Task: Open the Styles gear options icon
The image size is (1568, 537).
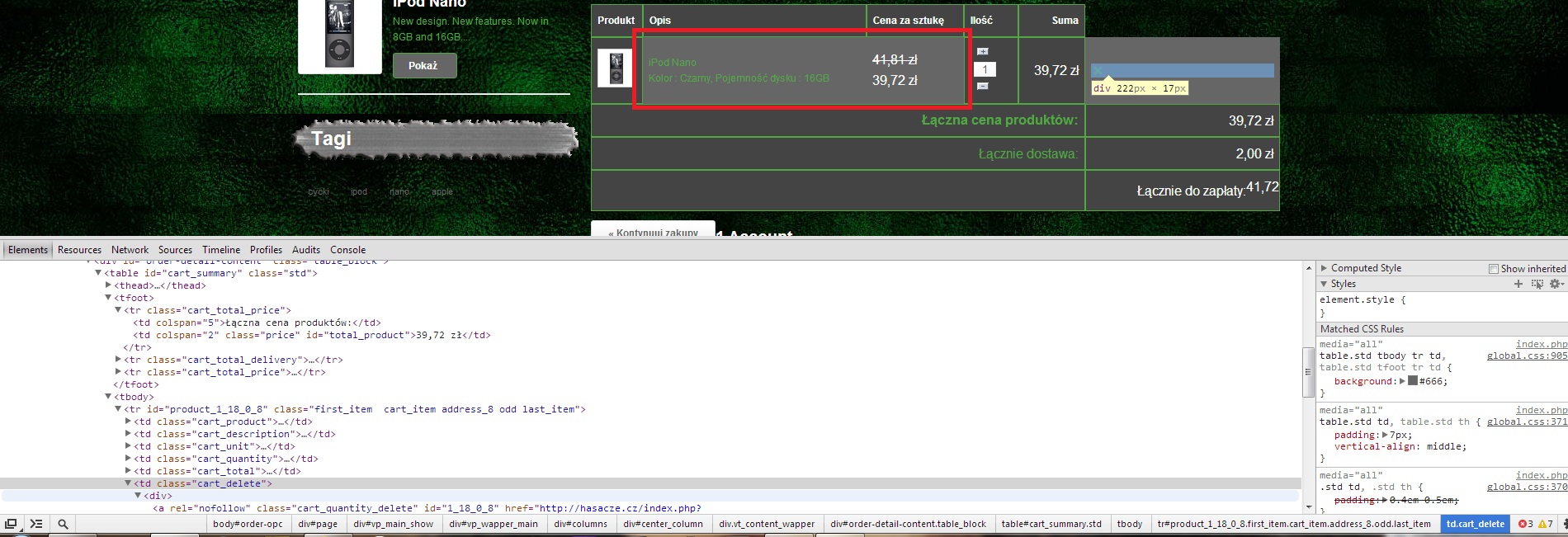Action: [x=1556, y=284]
